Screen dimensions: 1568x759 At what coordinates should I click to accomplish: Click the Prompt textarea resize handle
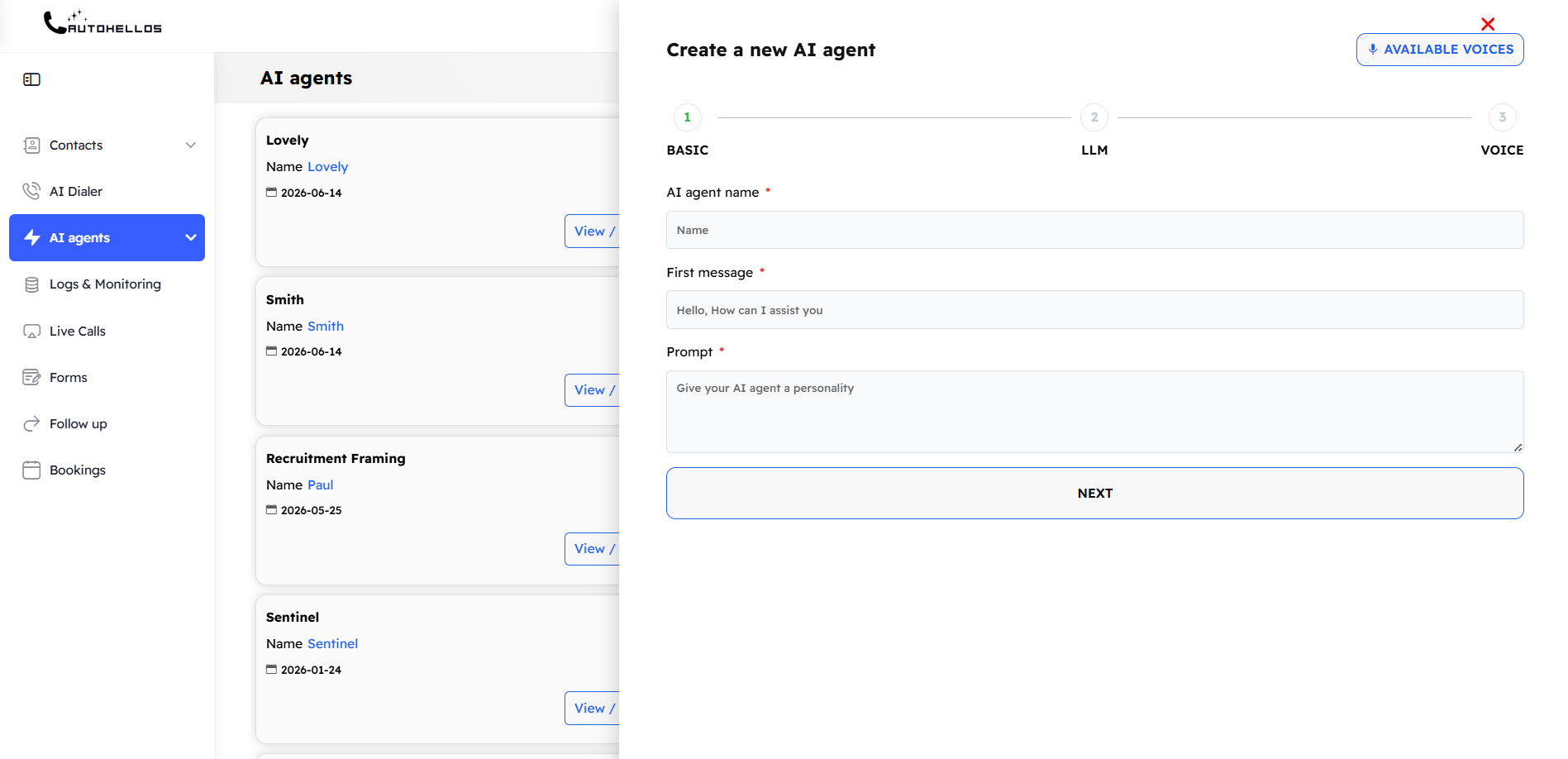[x=1518, y=447]
